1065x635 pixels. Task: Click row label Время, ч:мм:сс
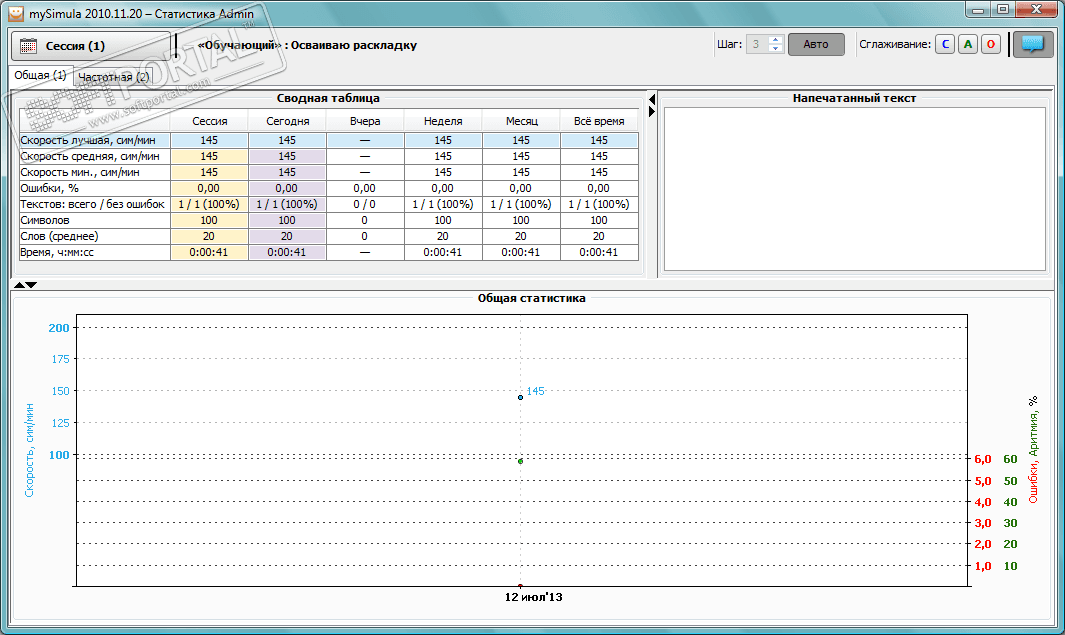pyautogui.click(x=94, y=252)
